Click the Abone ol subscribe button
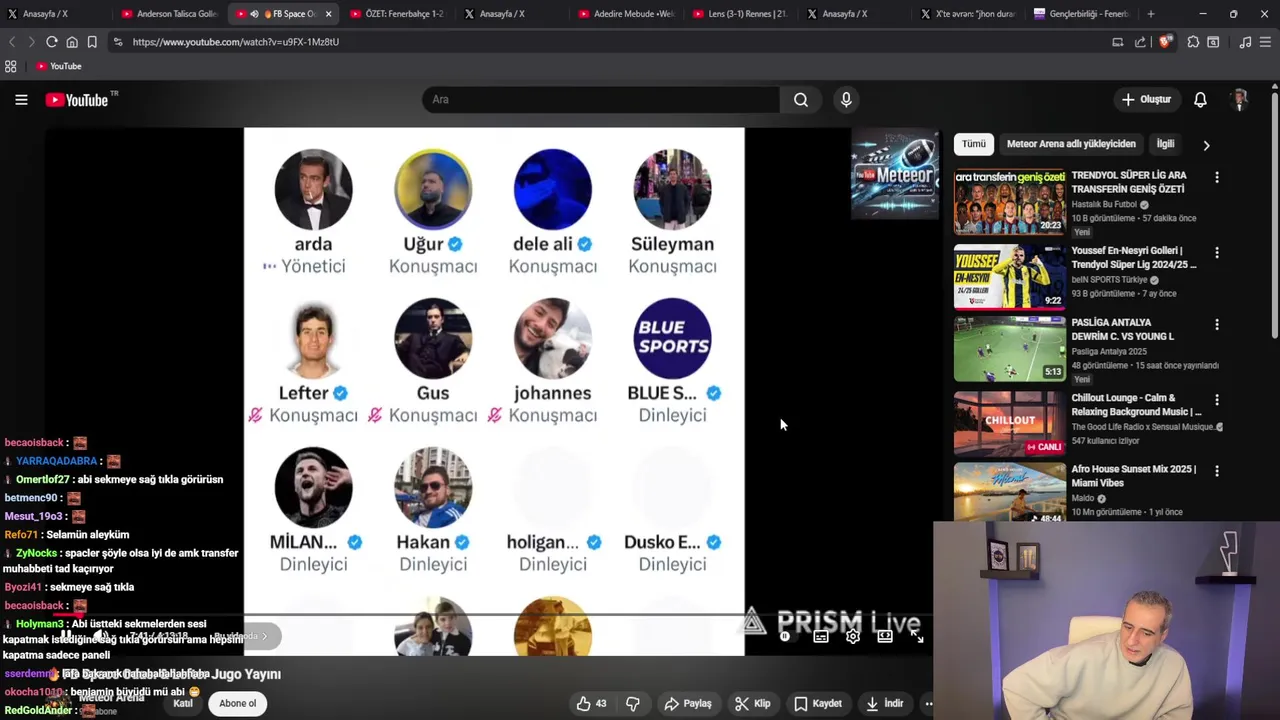The image size is (1280, 720). [238, 703]
